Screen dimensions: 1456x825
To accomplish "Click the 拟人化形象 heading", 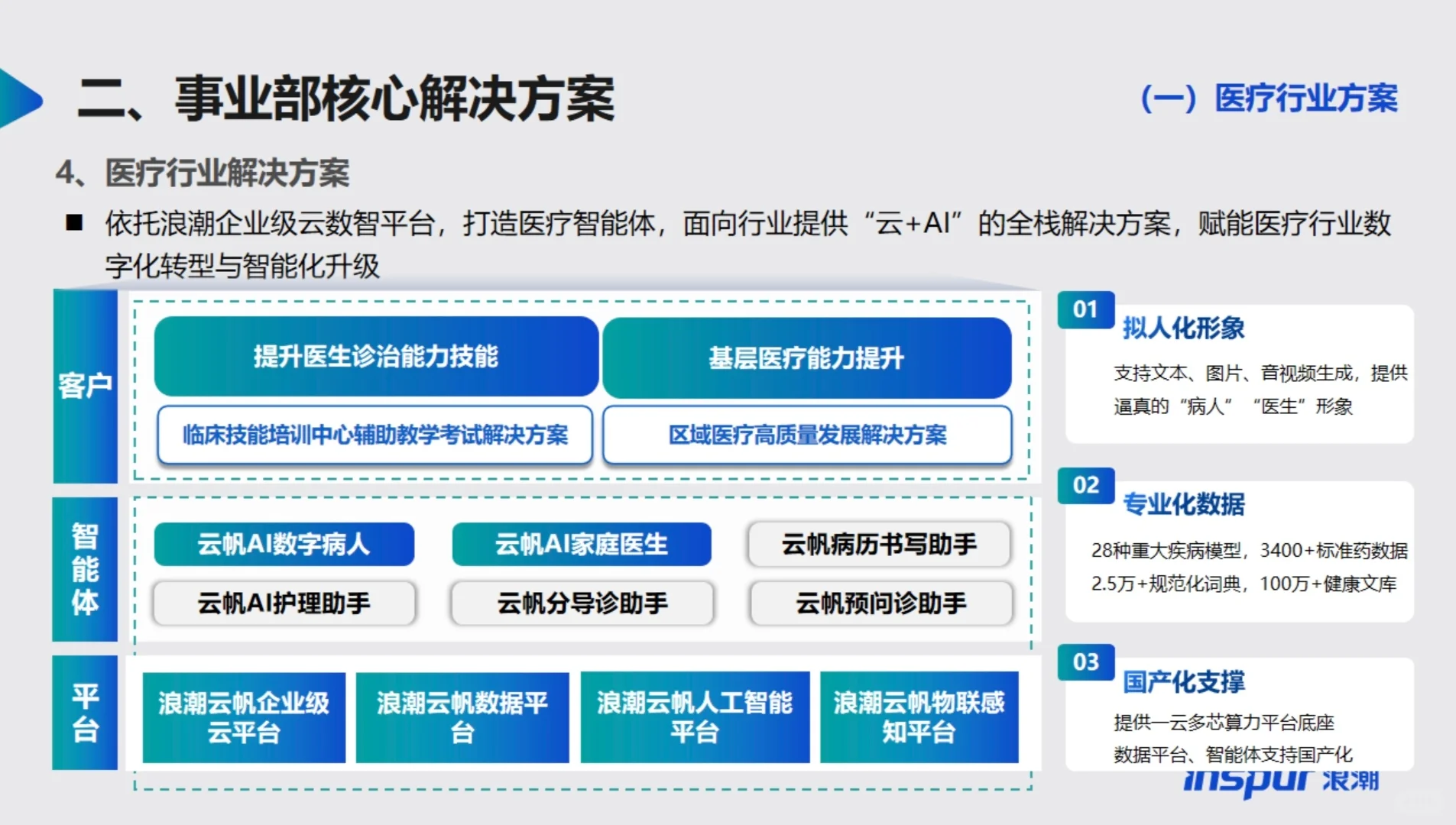I will coord(1183,328).
